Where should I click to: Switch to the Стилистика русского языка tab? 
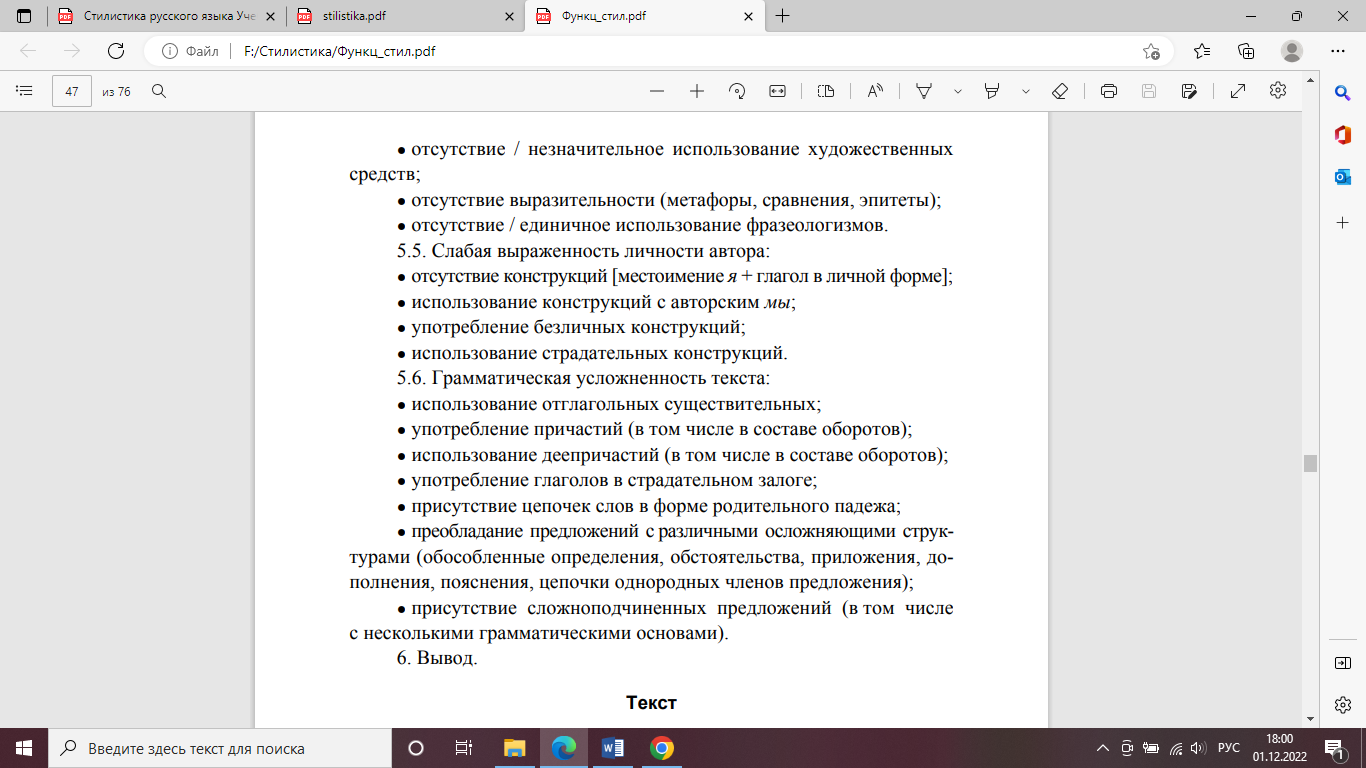pyautogui.click(x=165, y=16)
